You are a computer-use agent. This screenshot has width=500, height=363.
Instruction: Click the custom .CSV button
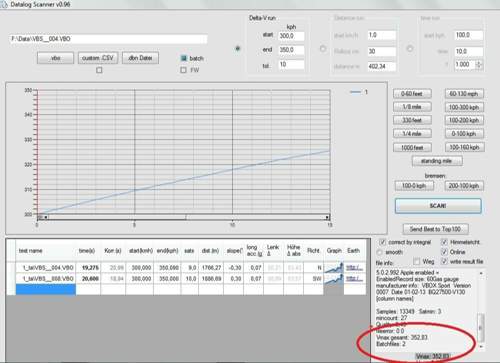pyautogui.click(x=98, y=58)
